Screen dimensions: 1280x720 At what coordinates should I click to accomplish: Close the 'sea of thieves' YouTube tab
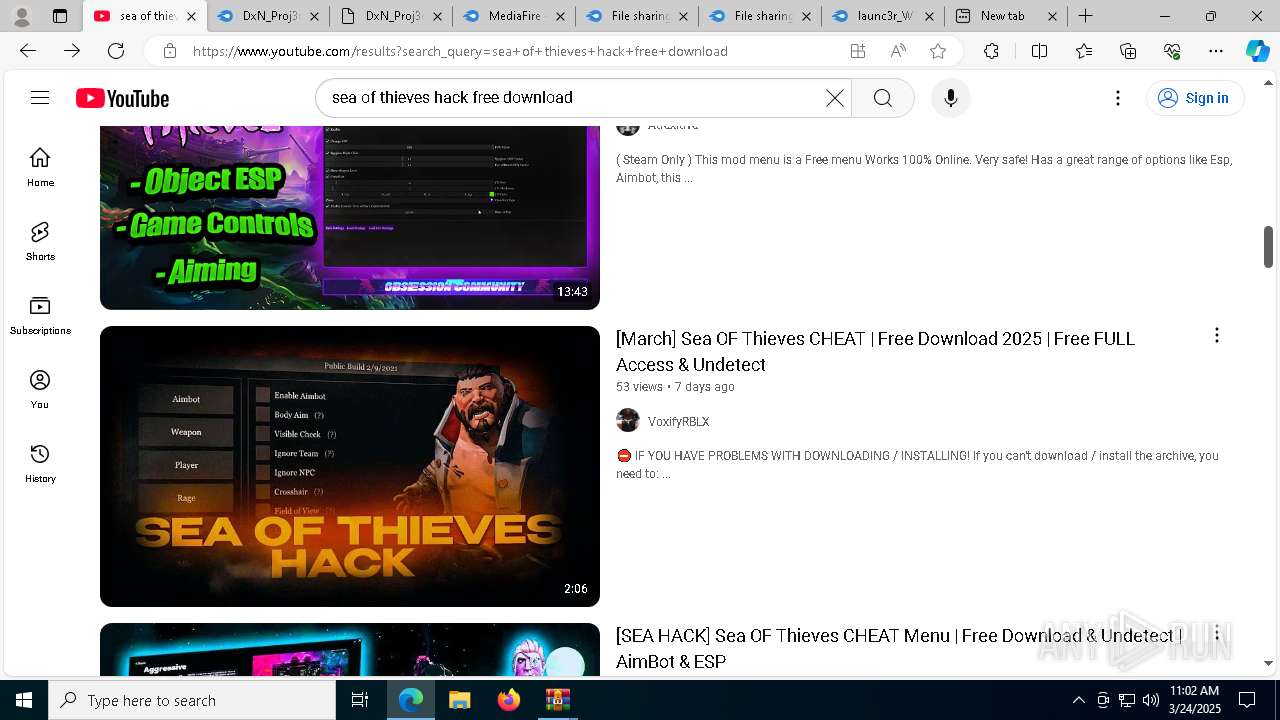(x=192, y=16)
